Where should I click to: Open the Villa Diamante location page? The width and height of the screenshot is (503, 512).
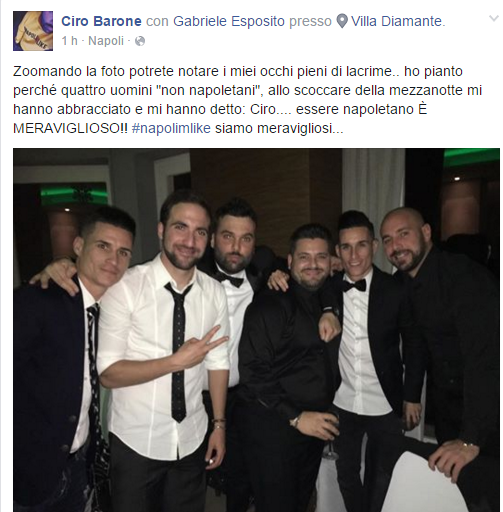tap(398, 21)
